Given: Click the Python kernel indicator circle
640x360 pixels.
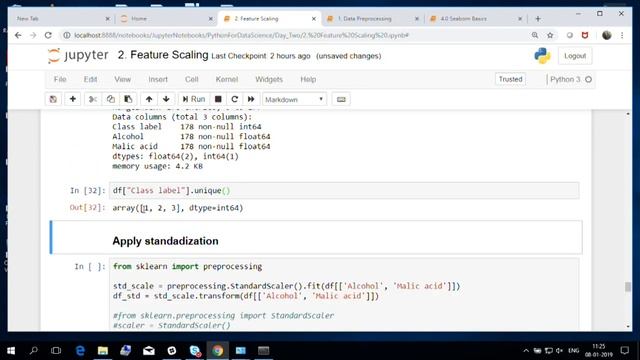Looking at the screenshot, I should tap(588, 79).
